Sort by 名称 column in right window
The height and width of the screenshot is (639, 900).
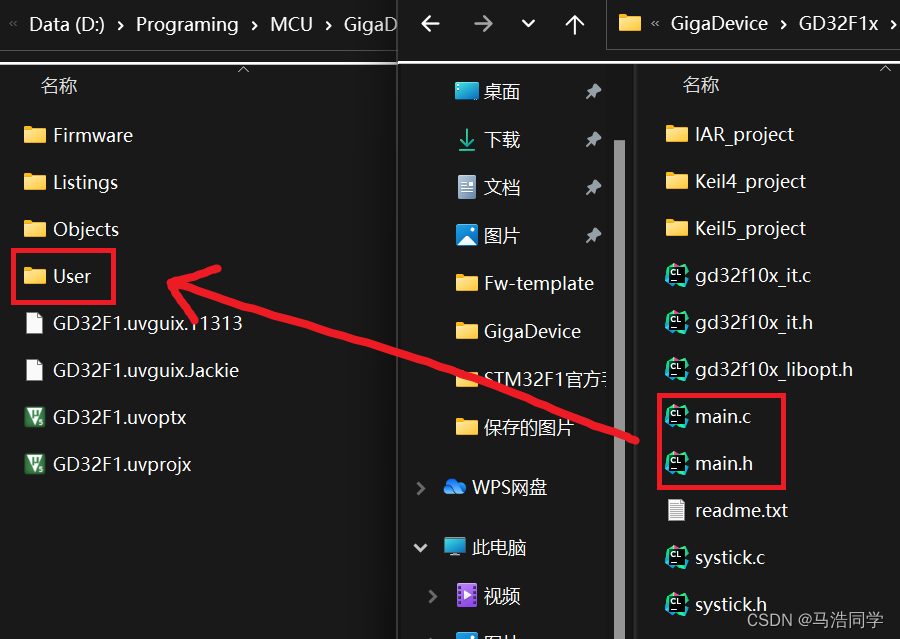[701, 85]
